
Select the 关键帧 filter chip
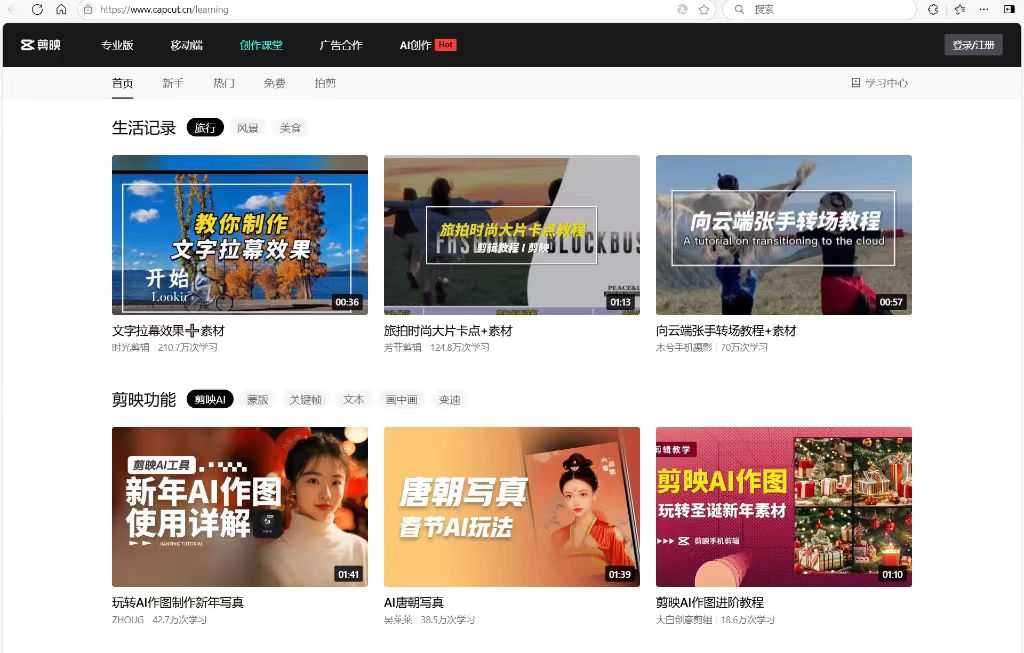click(305, 400)
